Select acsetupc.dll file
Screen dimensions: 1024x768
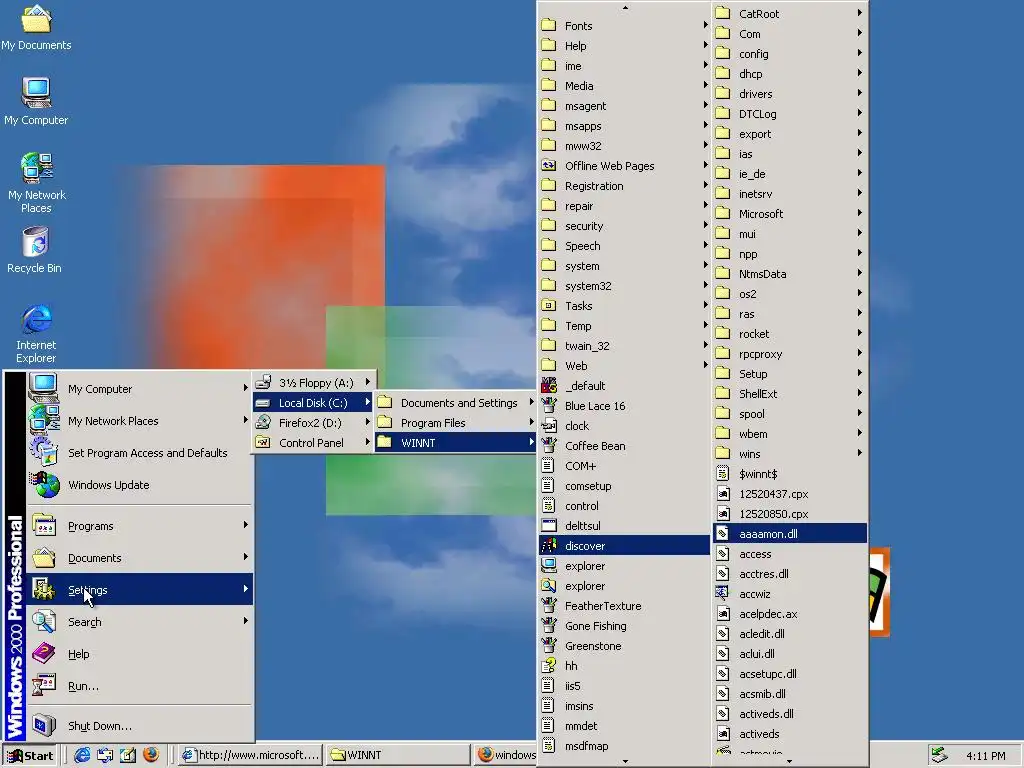[790, 674]
